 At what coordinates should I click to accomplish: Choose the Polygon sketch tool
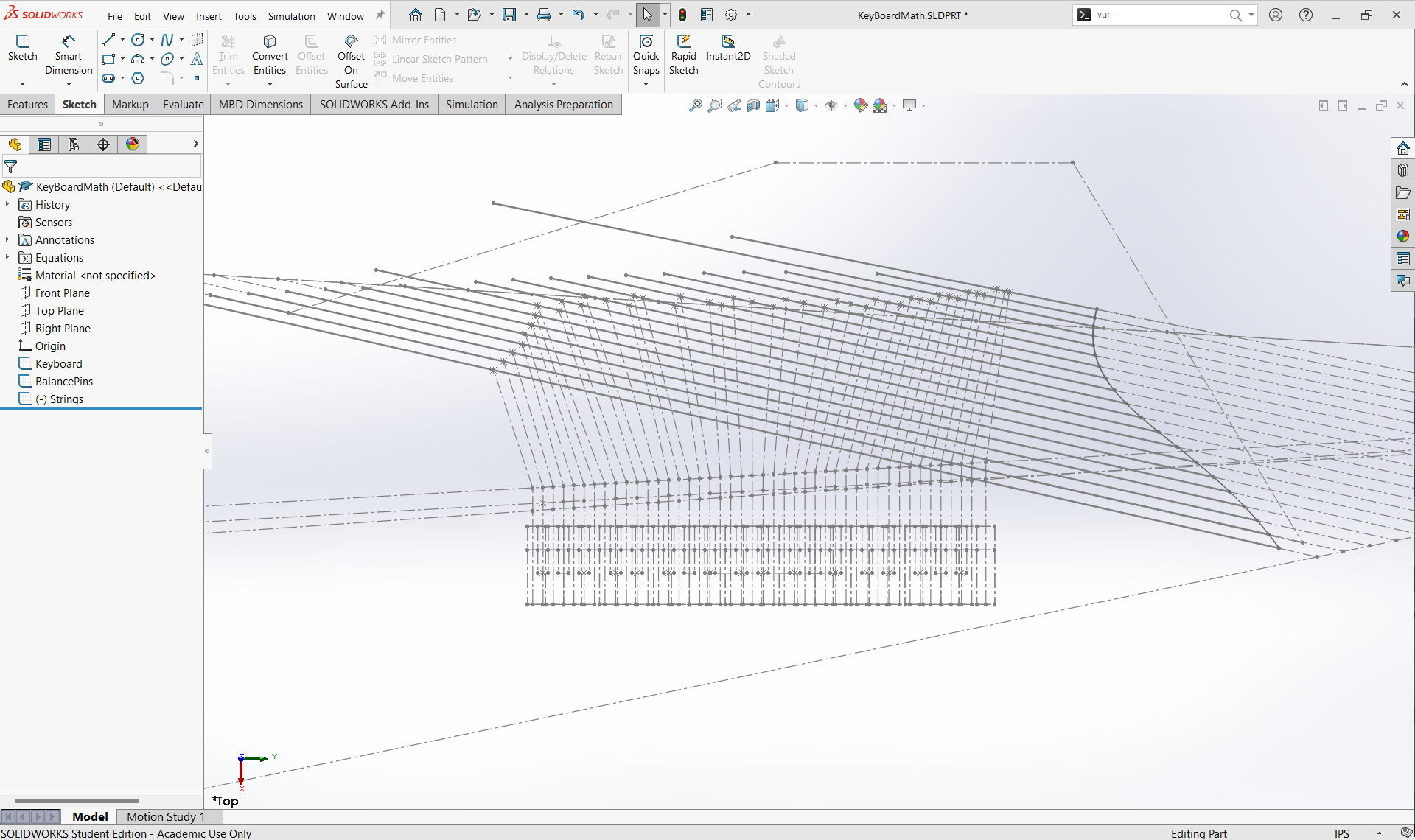pos(138,78)
